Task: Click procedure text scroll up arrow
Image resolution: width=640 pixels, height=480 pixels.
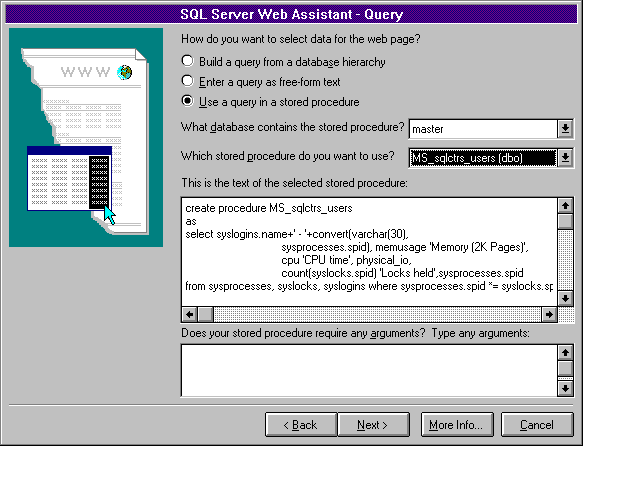Action: tap(565, 206)
